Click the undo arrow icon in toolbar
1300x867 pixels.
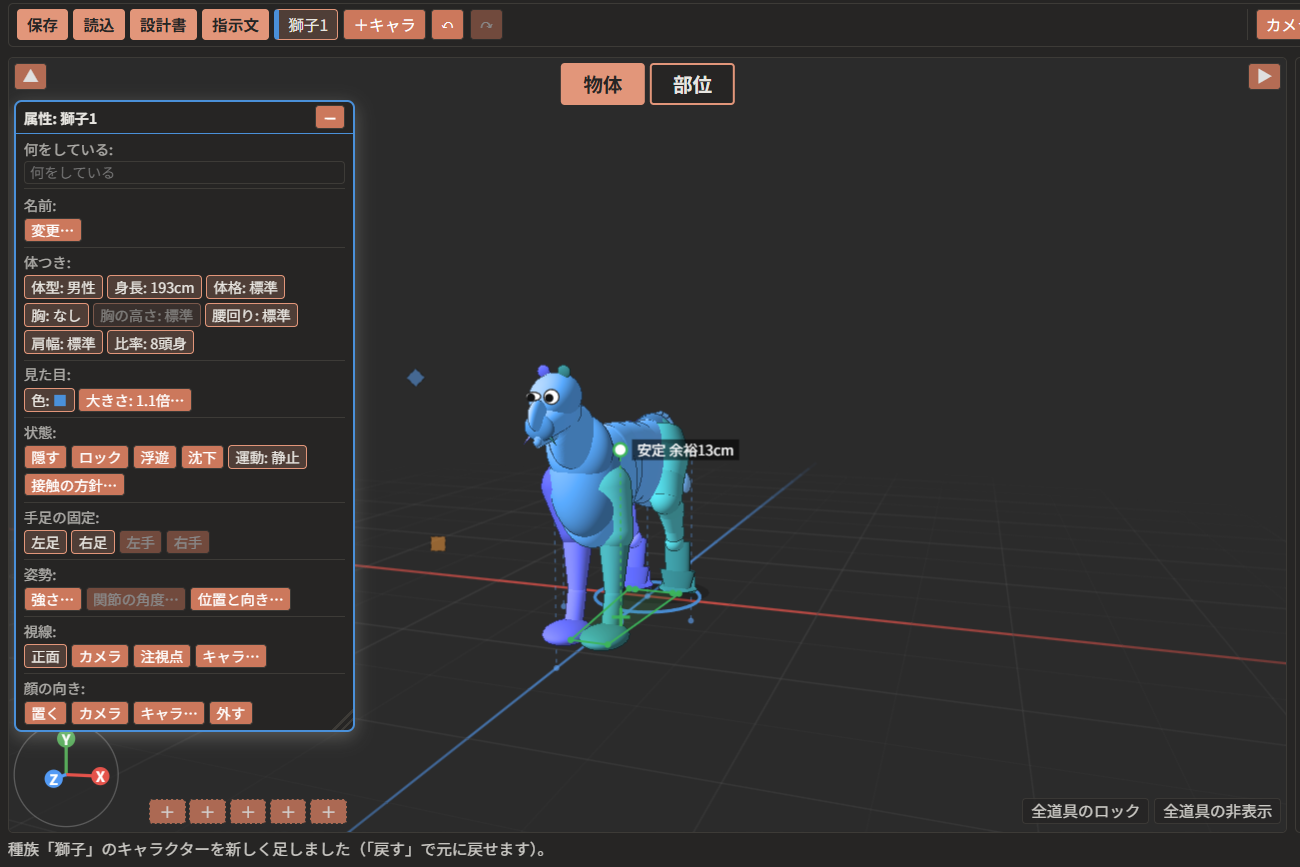tap(447, 25)
